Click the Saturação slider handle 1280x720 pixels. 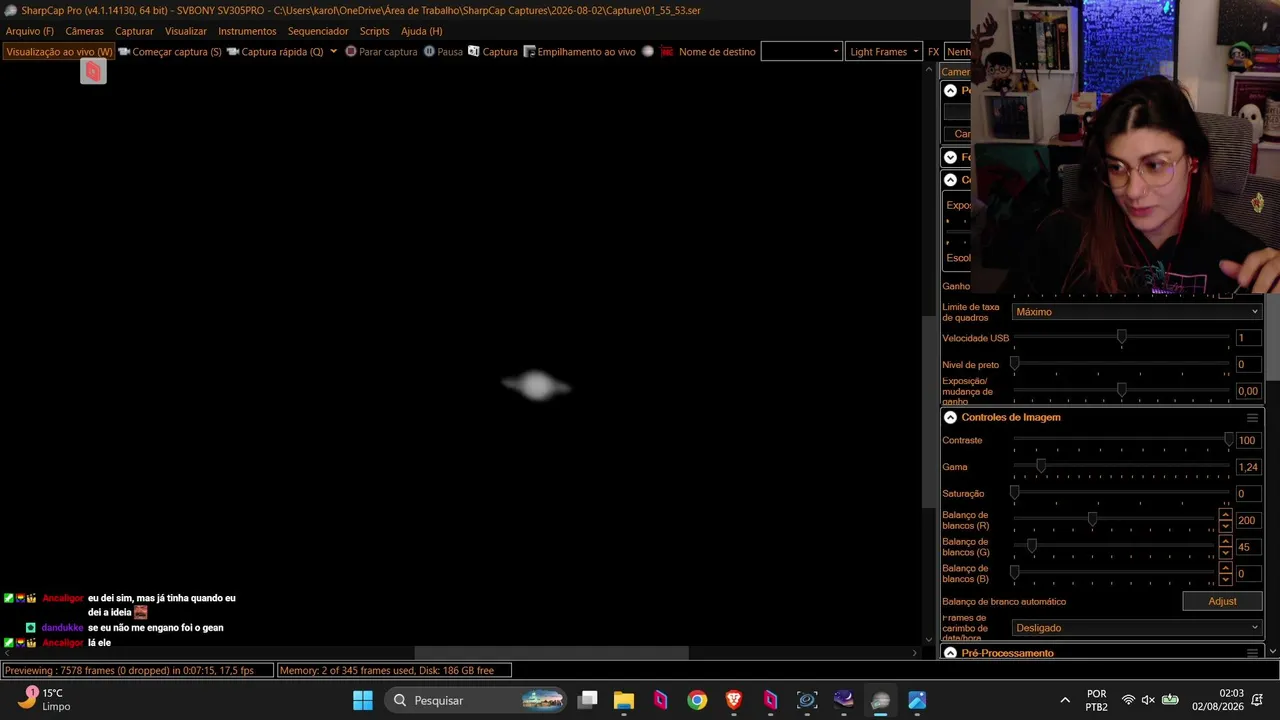pos(1015,493)
